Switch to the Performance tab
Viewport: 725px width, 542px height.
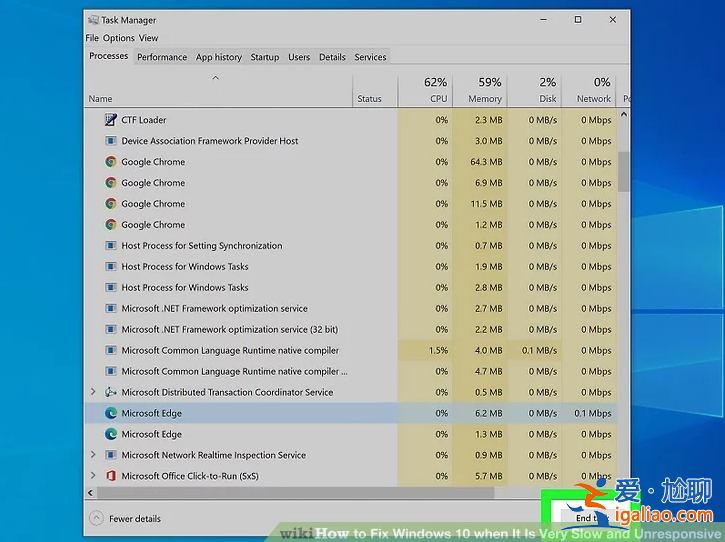[162, 57]
